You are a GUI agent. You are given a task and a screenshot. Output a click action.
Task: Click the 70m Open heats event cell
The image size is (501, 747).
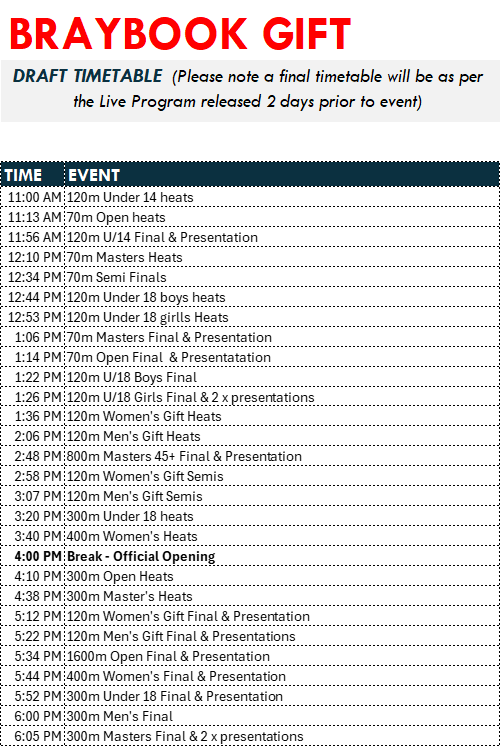282,217
